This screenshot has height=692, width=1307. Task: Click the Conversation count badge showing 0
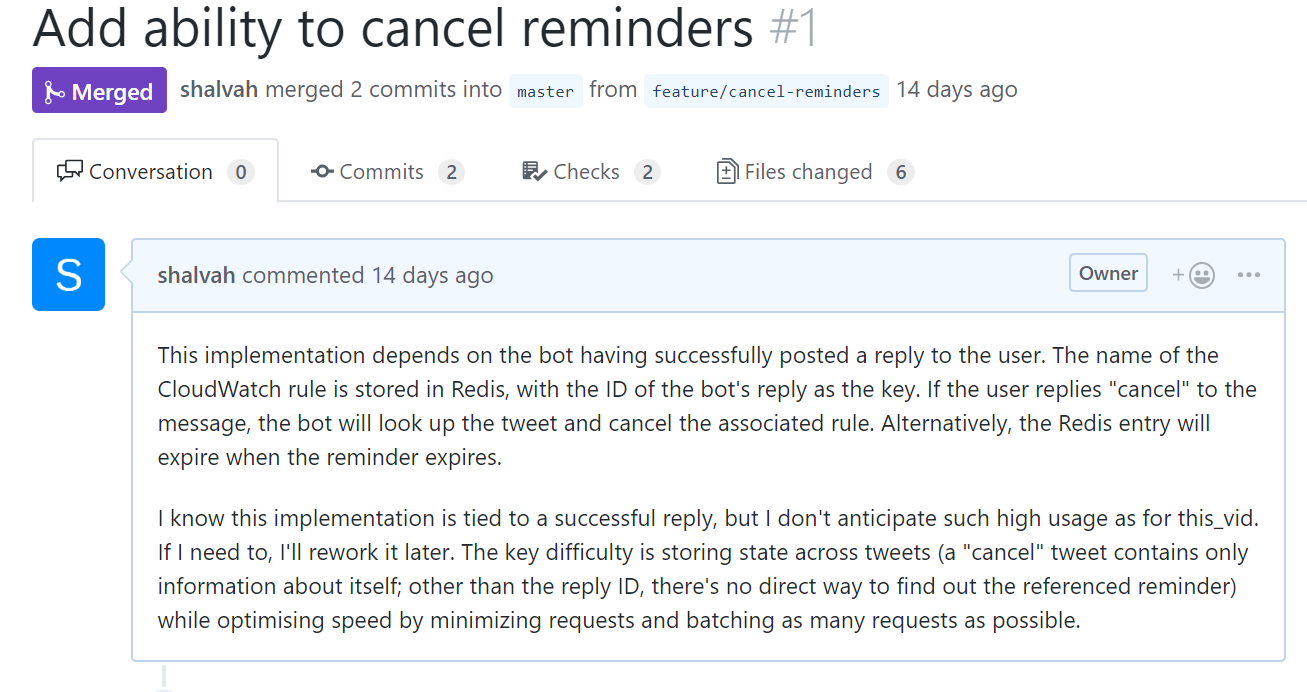click(x=240, y=172)
